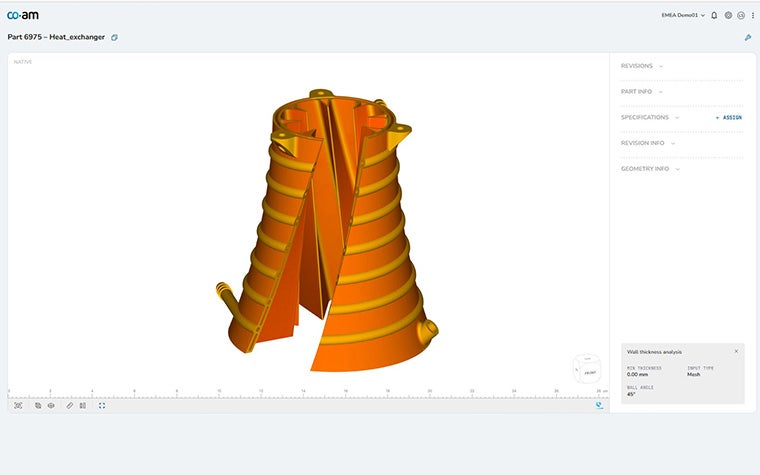Image resolution: width=760 pixels, height=475 pixels.
Task: Open the EMEA Demo01 account dropdown
Action: (683, 16)
